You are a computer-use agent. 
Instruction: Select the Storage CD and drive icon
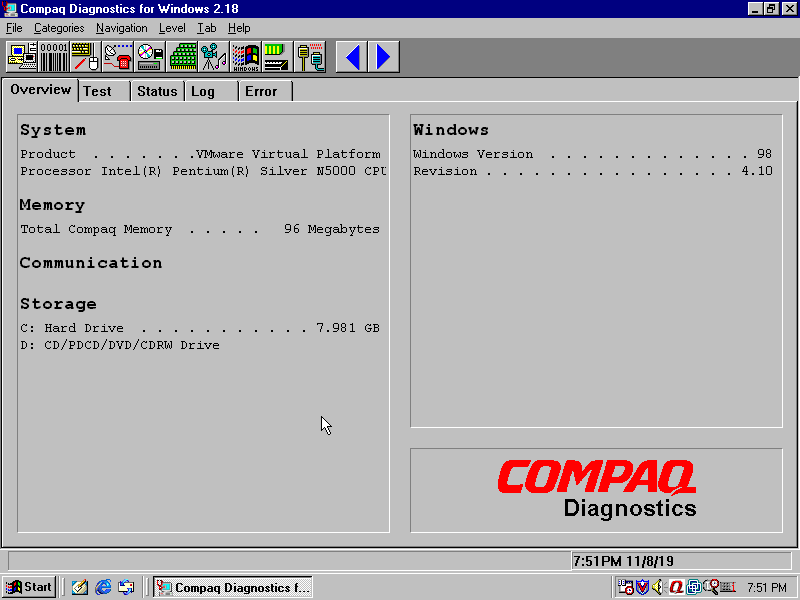click(x=150, y=57)
